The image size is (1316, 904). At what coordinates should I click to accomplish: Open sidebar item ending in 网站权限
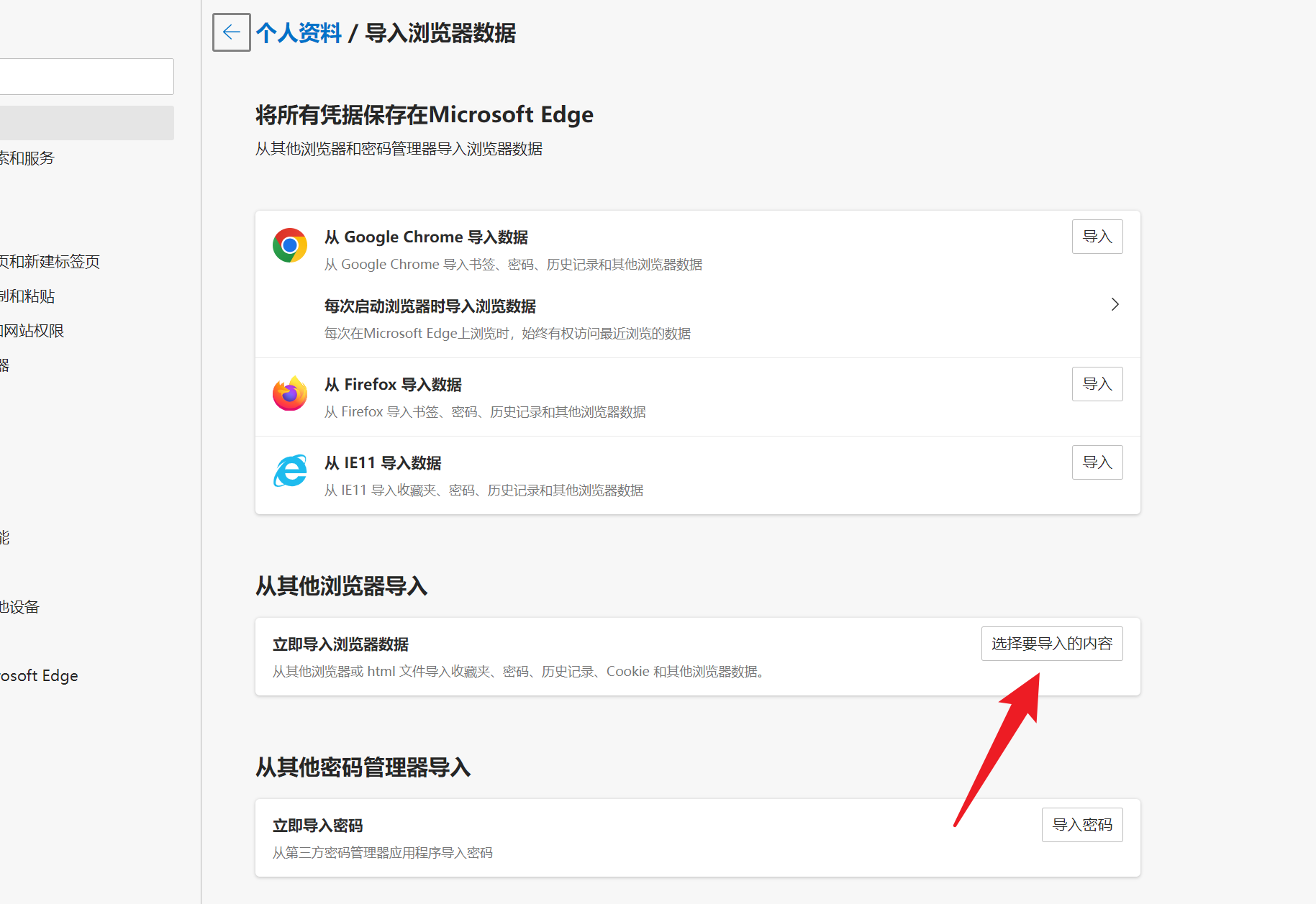32,331
